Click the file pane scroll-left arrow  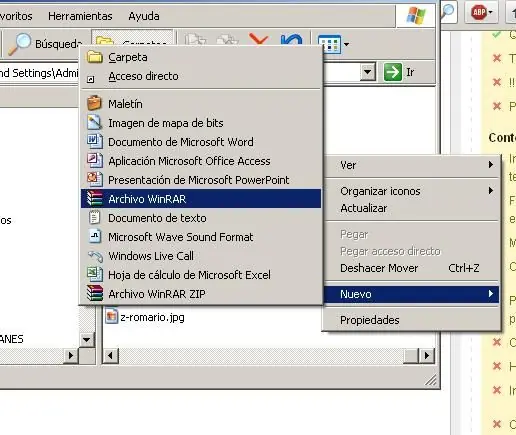click(110, 356)
